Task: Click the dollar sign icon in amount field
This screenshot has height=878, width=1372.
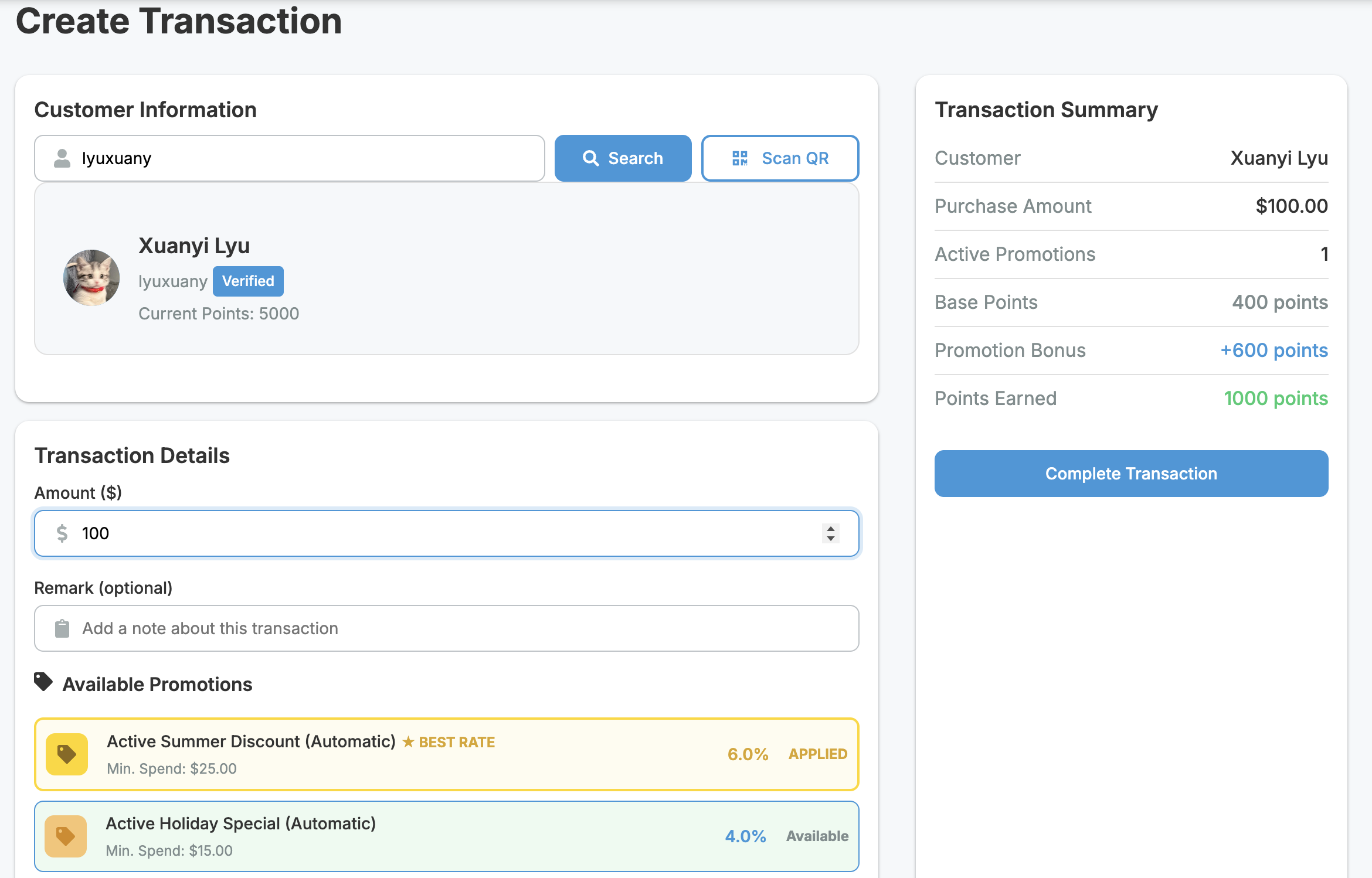Action: (x=62, y=533)
